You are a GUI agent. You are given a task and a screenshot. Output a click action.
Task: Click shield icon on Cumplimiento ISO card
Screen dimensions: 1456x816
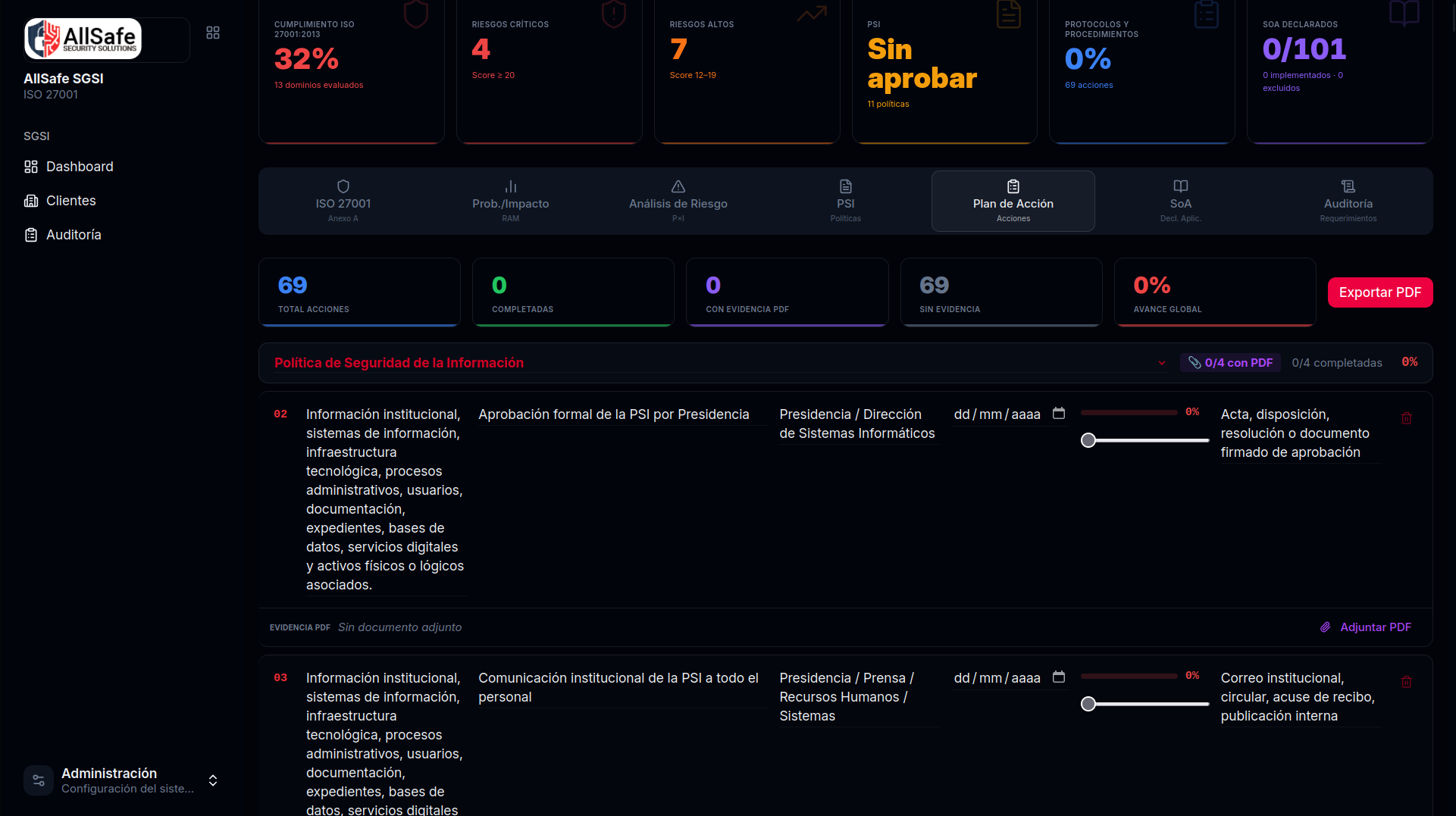pyautogui.click(x=416, y=14)
